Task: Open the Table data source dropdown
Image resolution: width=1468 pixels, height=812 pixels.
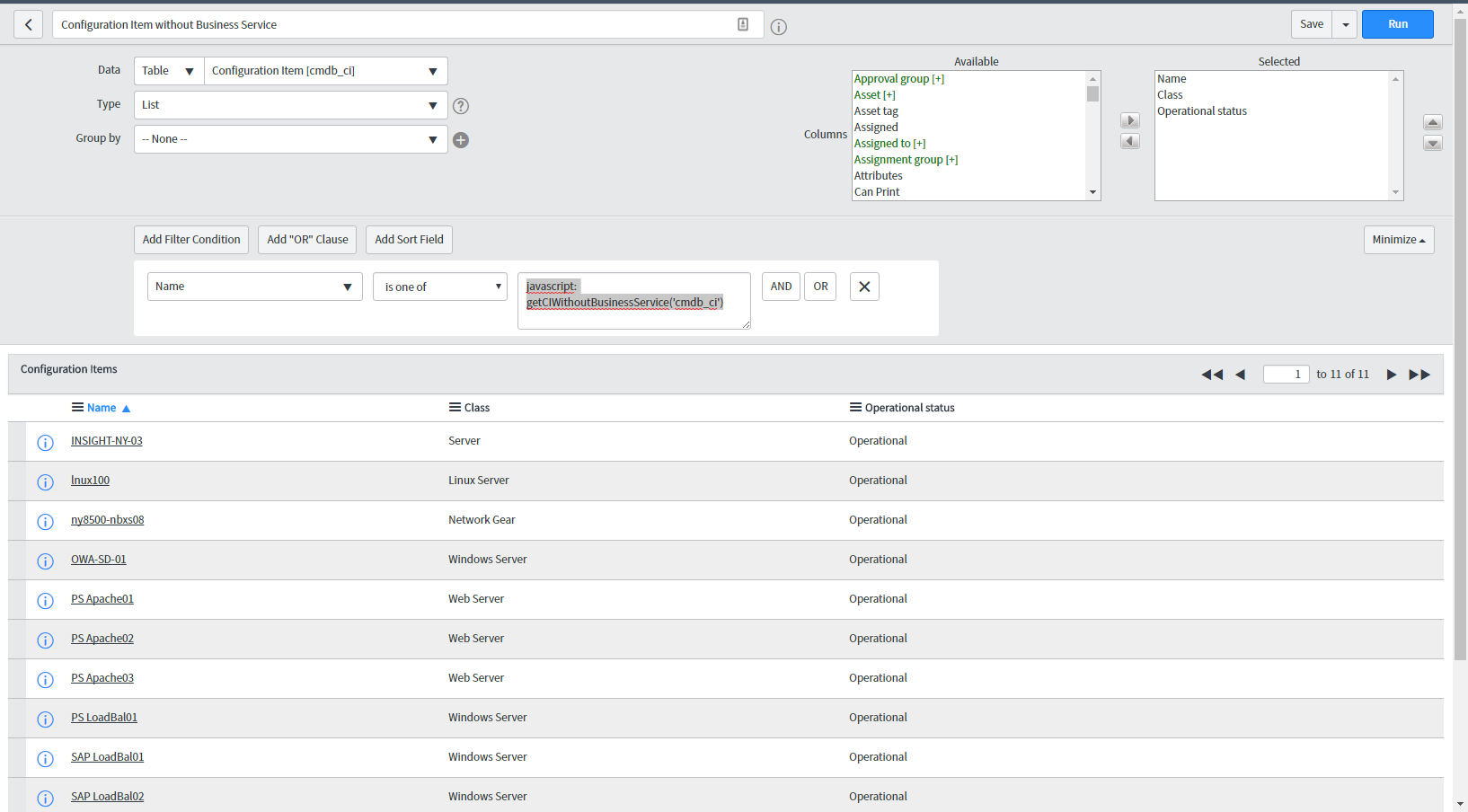Action: click(168, 70)
